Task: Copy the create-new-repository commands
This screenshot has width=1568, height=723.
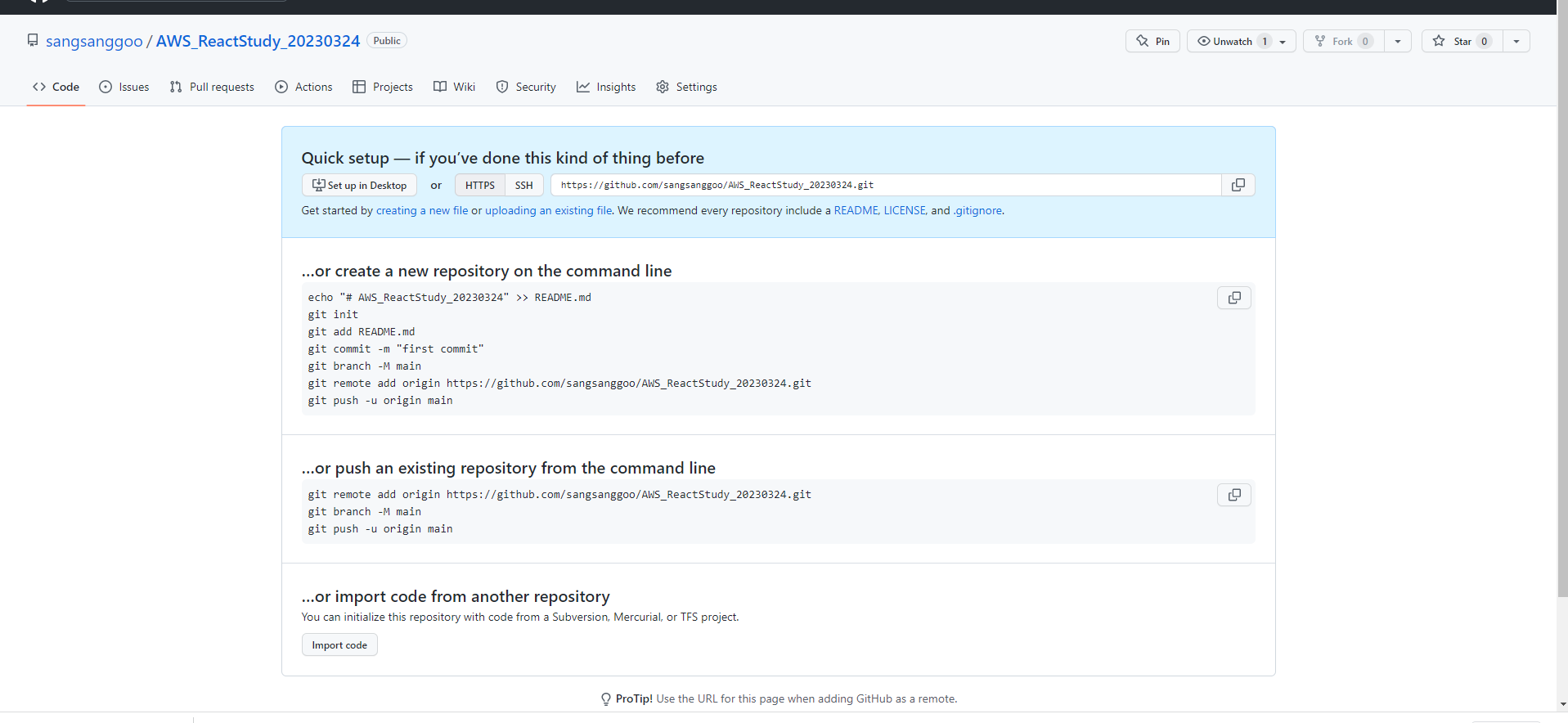Action: (1234, 298)
